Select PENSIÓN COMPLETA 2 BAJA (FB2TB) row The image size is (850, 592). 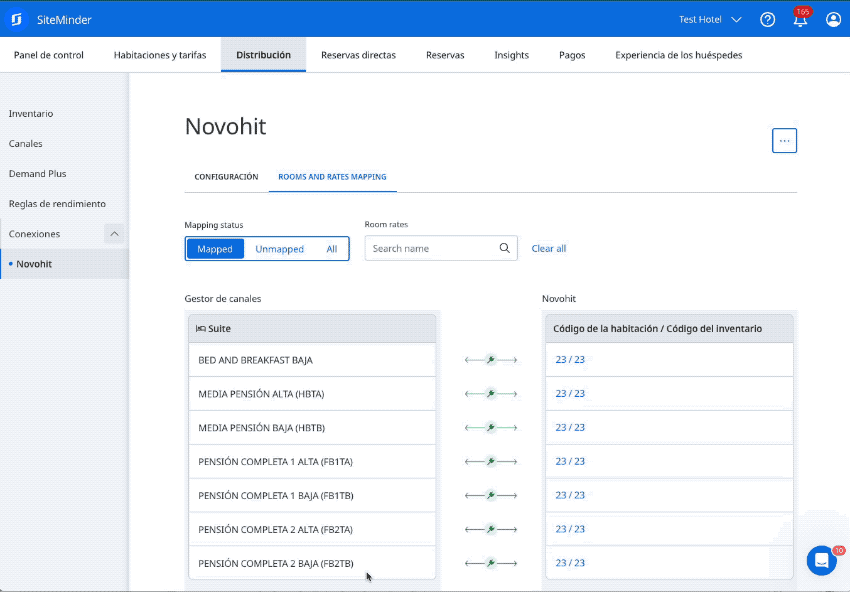(x=312, y=563)
